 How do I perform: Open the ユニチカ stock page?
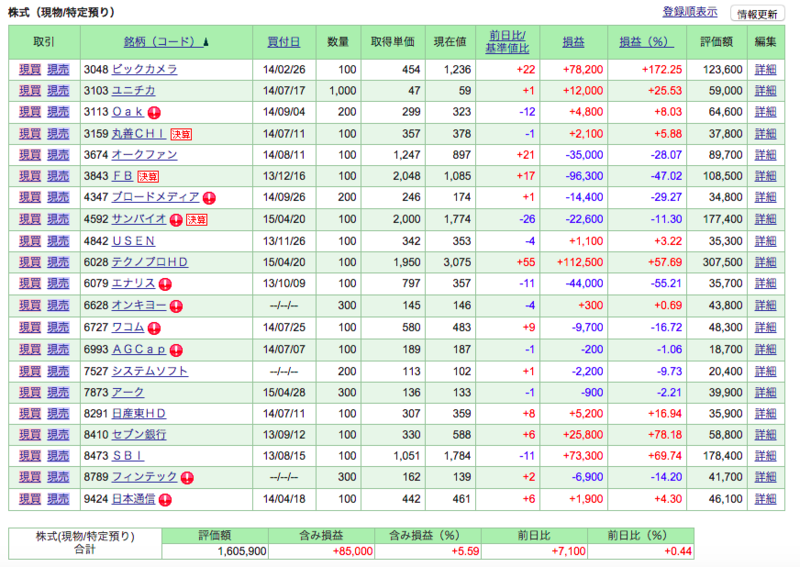click(134, 90)
